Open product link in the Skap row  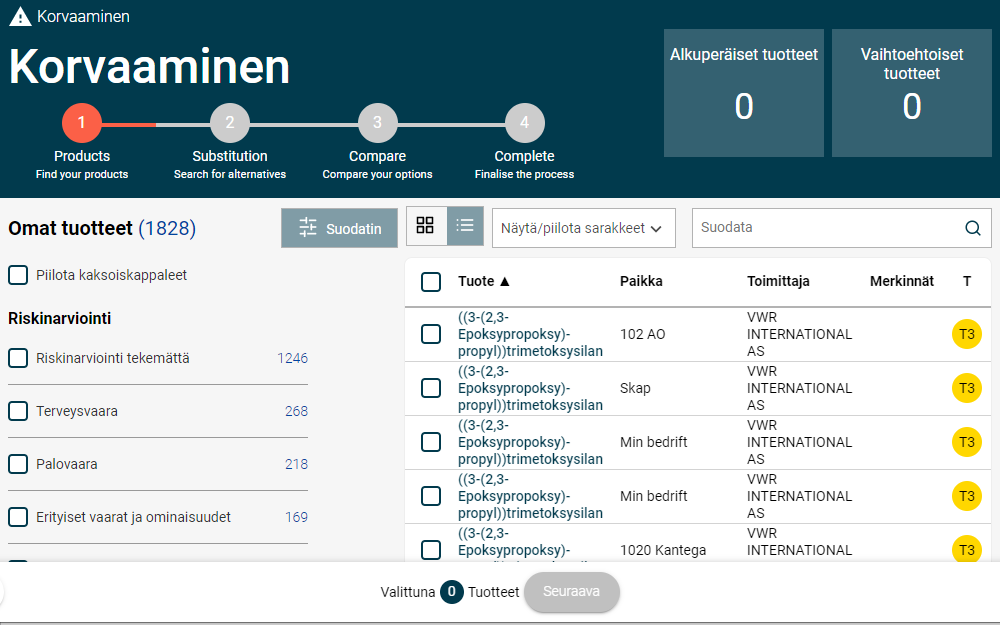(x=530, y=388)
